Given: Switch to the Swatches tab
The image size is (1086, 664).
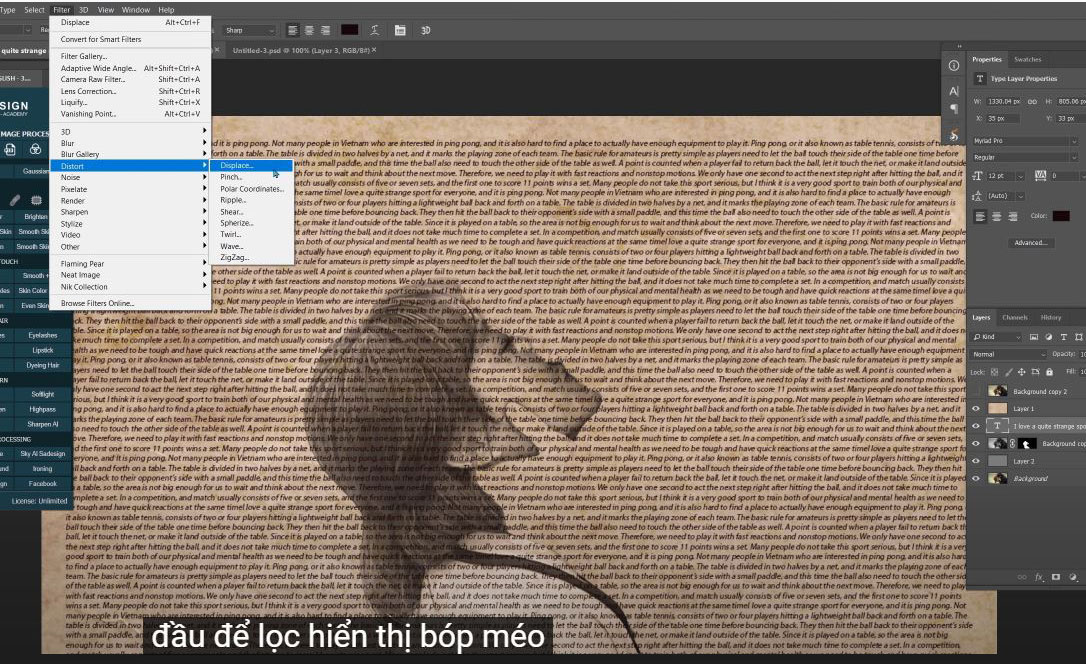Looking at the screenshot, I should pyautogui.click(x=1027, y=59).
